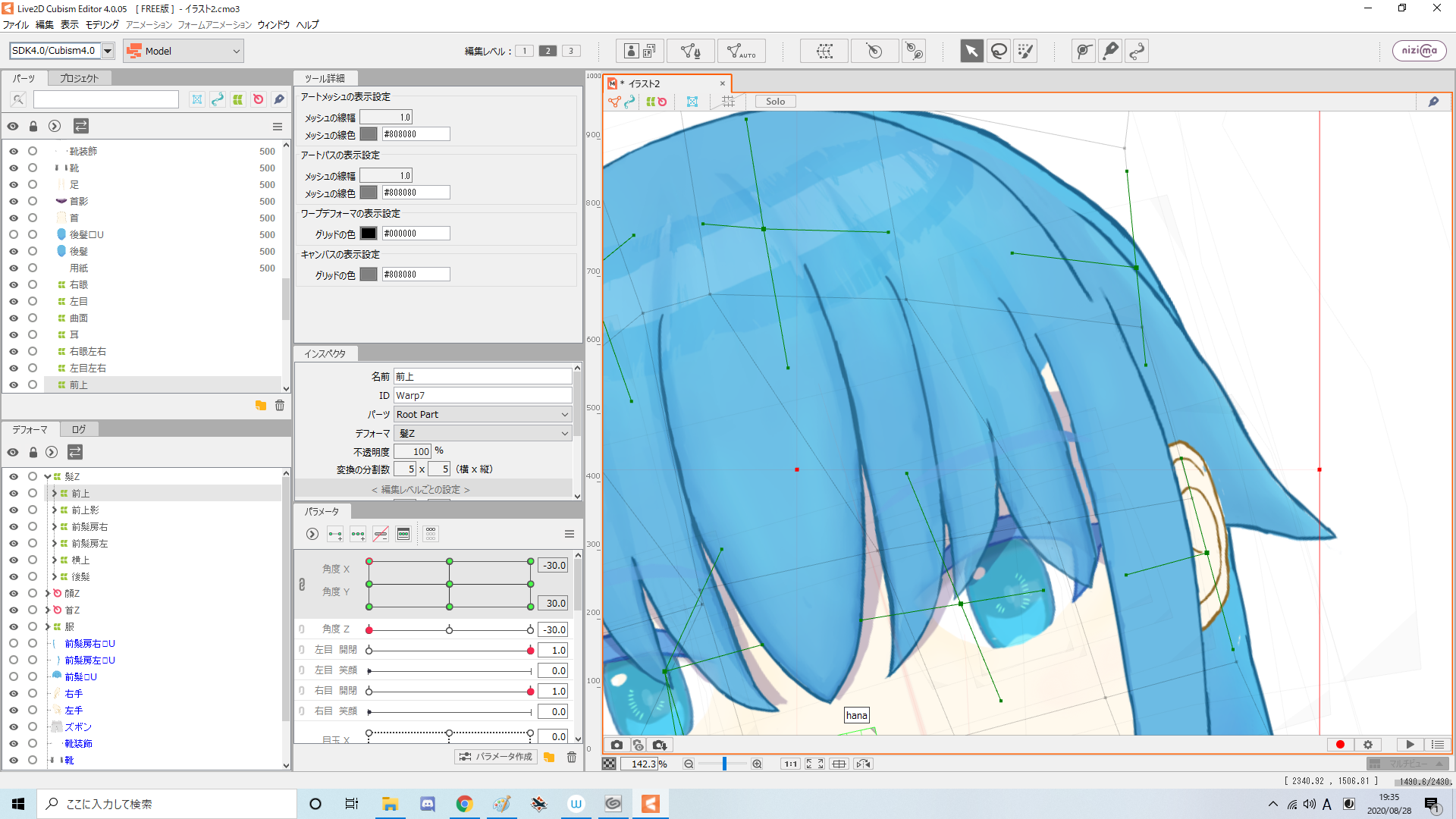Click the nizima logo button
The image size is (1456, 819).
[x=1420, y=51]
